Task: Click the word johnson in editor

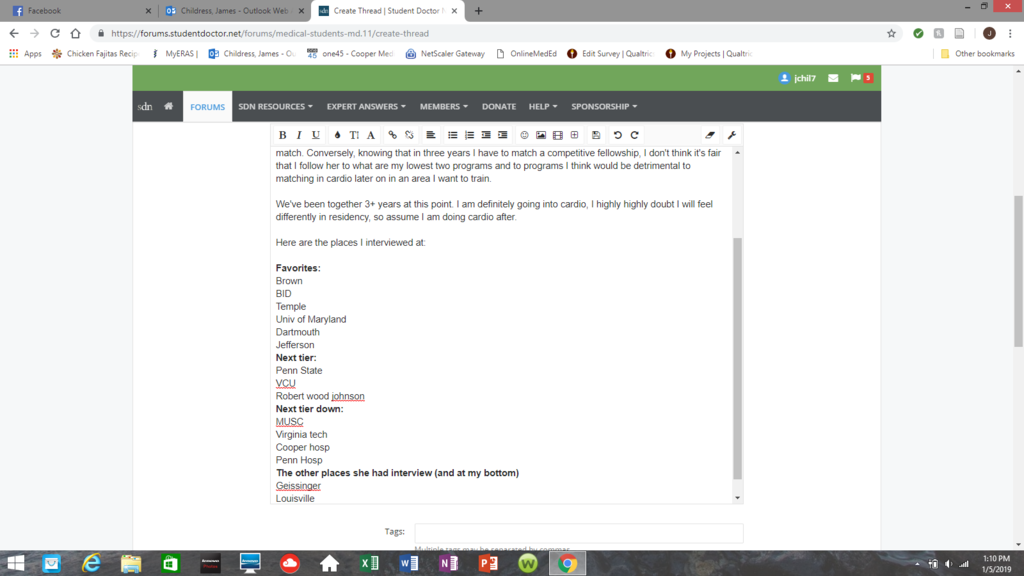Action: pyautogui.click(x=348, y=396)
